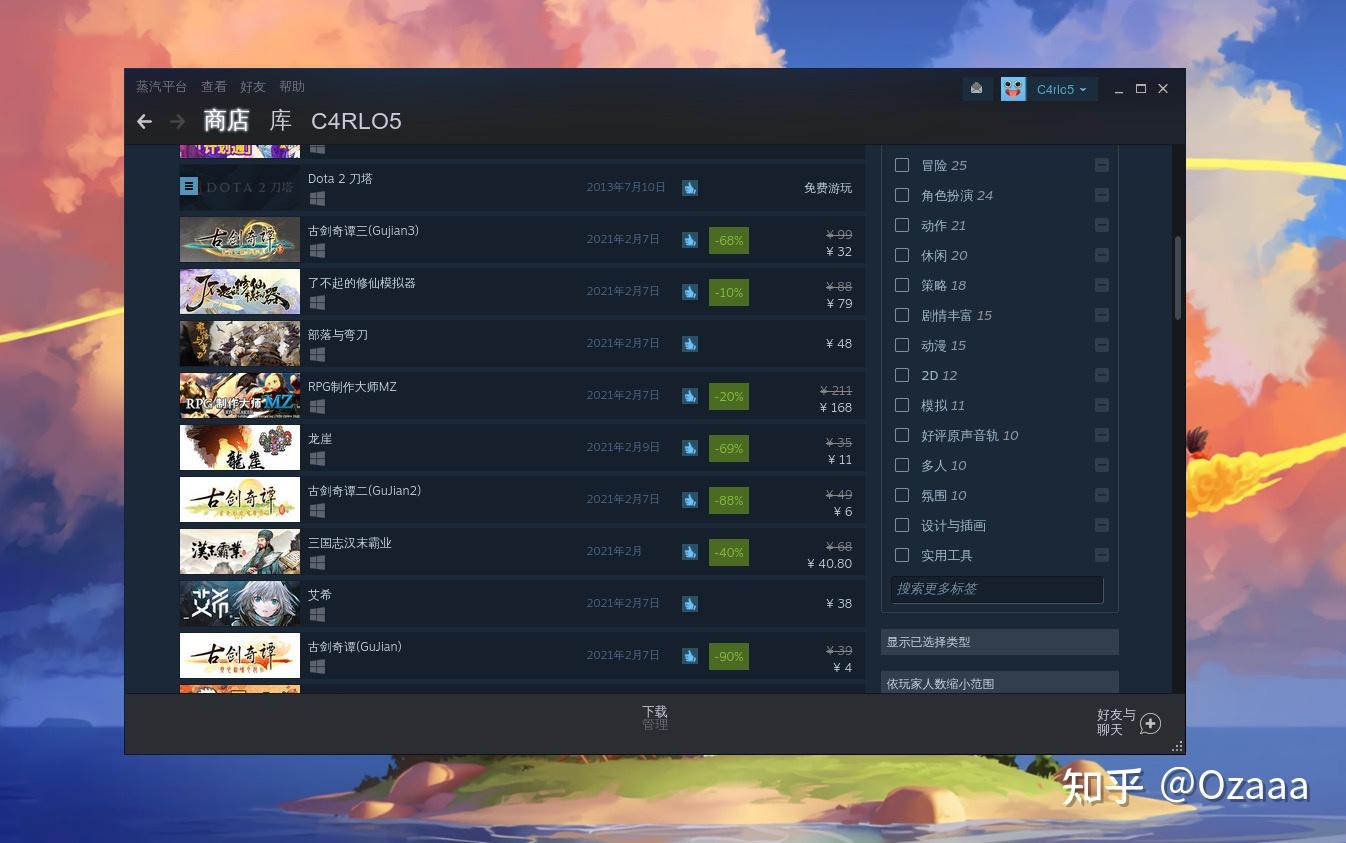This screenshot has width=1346, height=843.
Task: Open the RPG制作大师MZ game title
Action: (x=352, y=387)
